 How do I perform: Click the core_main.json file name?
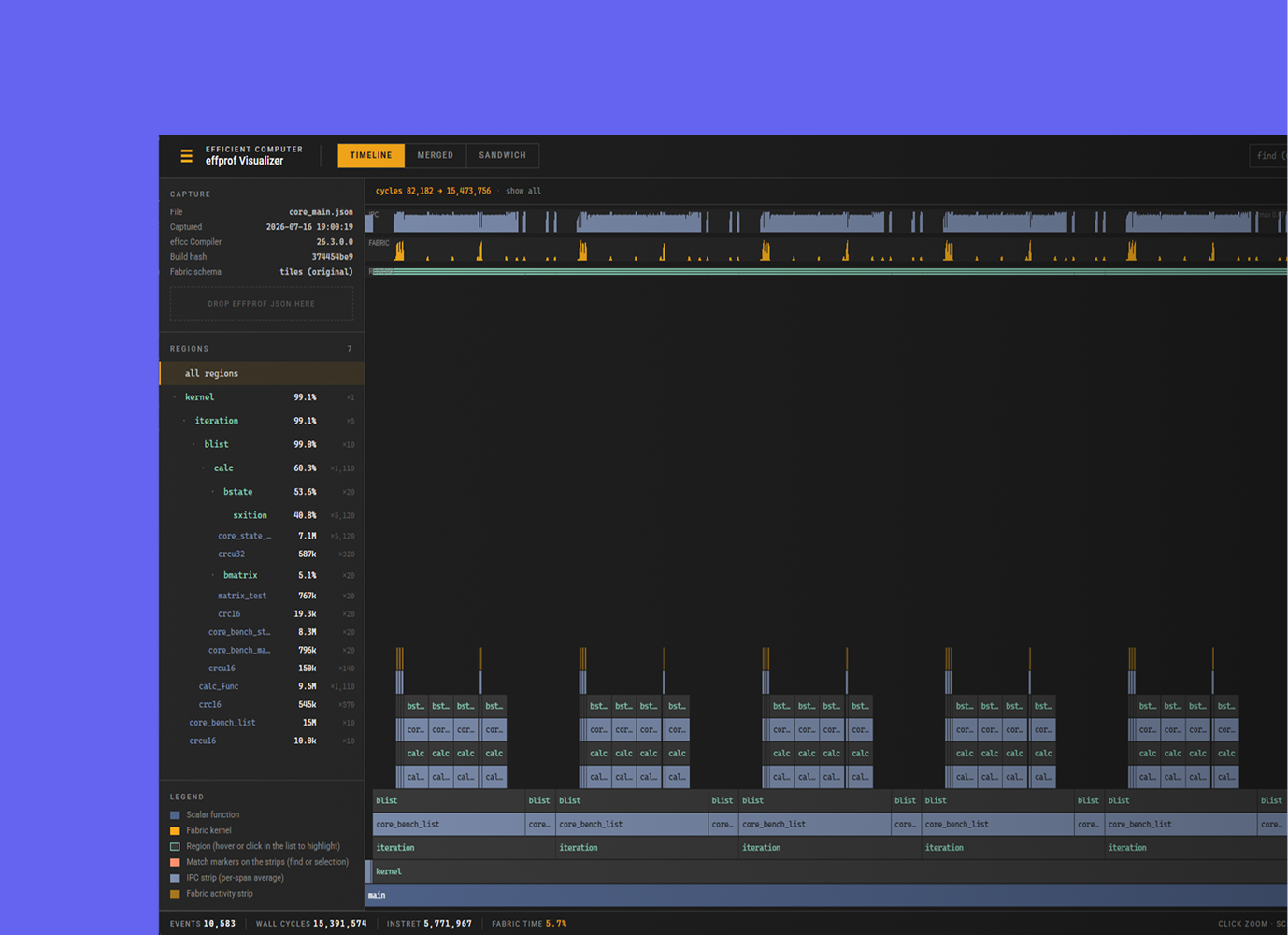click(321, 212)
